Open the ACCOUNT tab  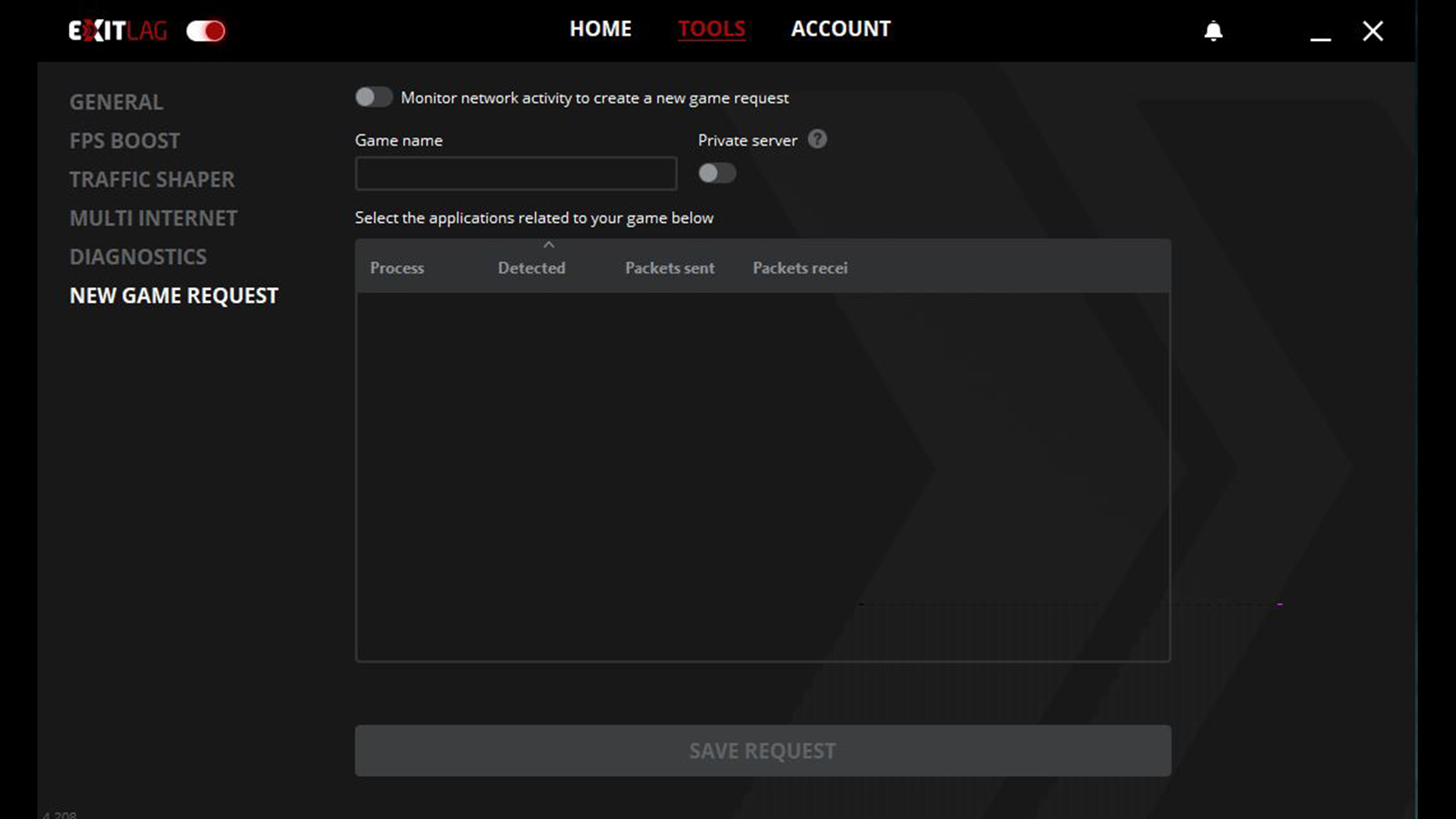pyautogui.click(x=840, y=29)
